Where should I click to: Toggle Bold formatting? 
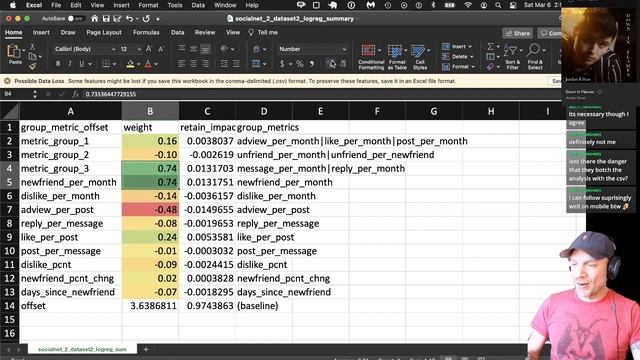coord(58,64)
